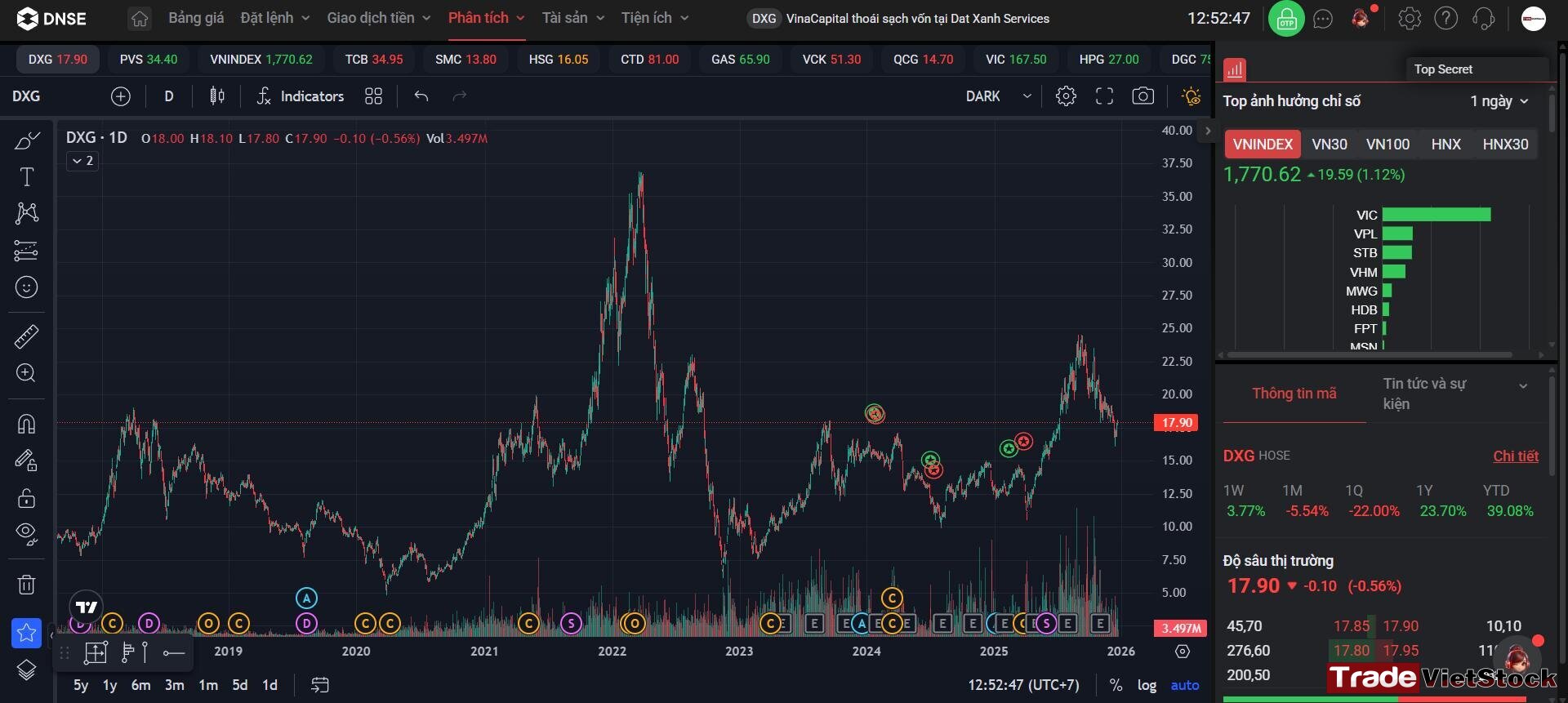Take a chart snapshot with camera icon
The image size is (1568, 703).
[1143, 96]
